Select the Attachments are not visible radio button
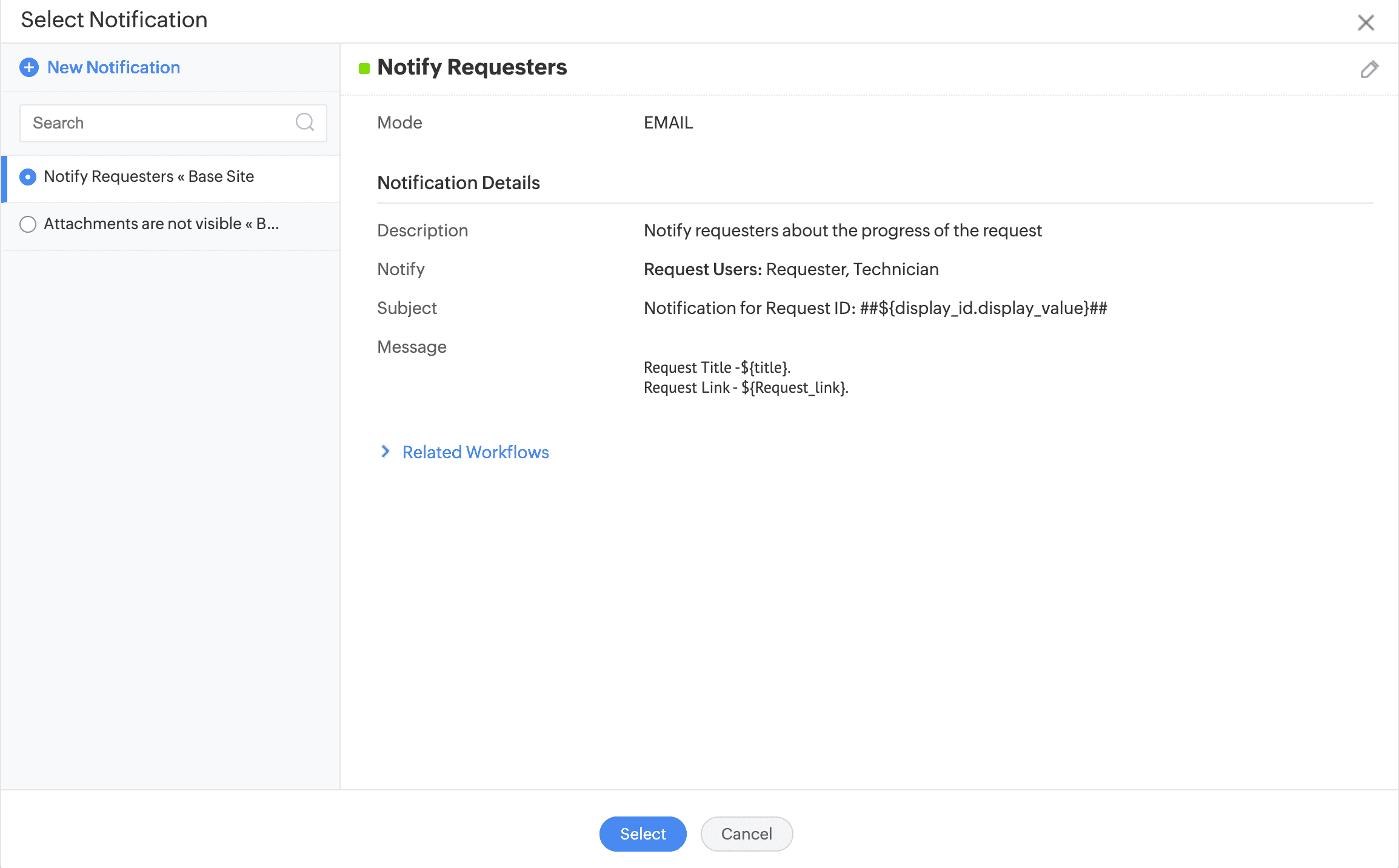 28,224
